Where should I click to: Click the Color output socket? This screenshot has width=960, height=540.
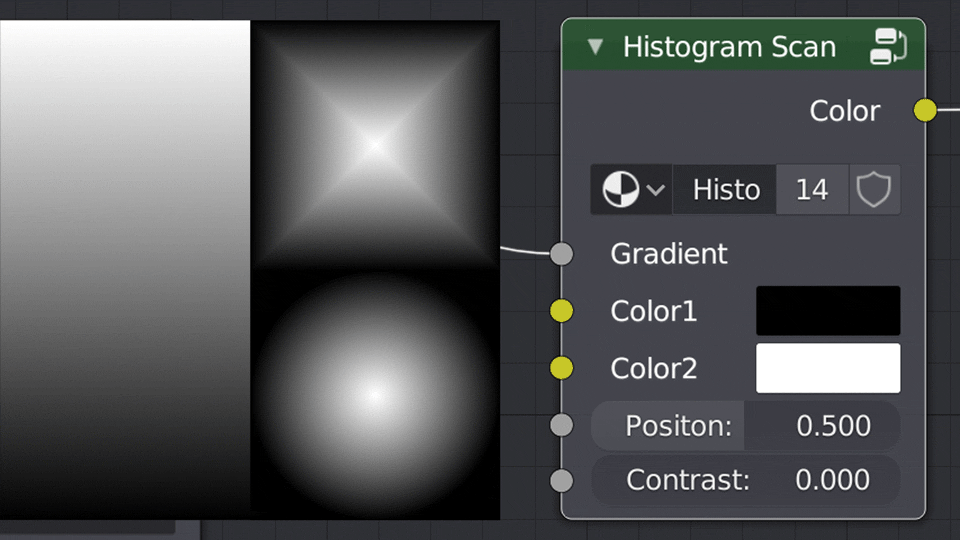point(925,110)
